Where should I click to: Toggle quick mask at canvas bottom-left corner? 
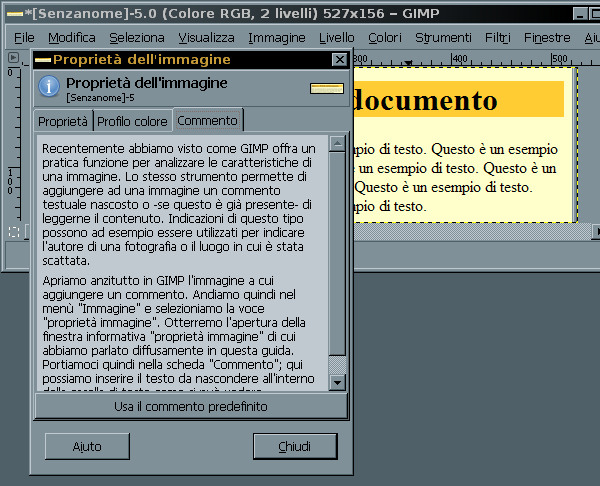13,232
